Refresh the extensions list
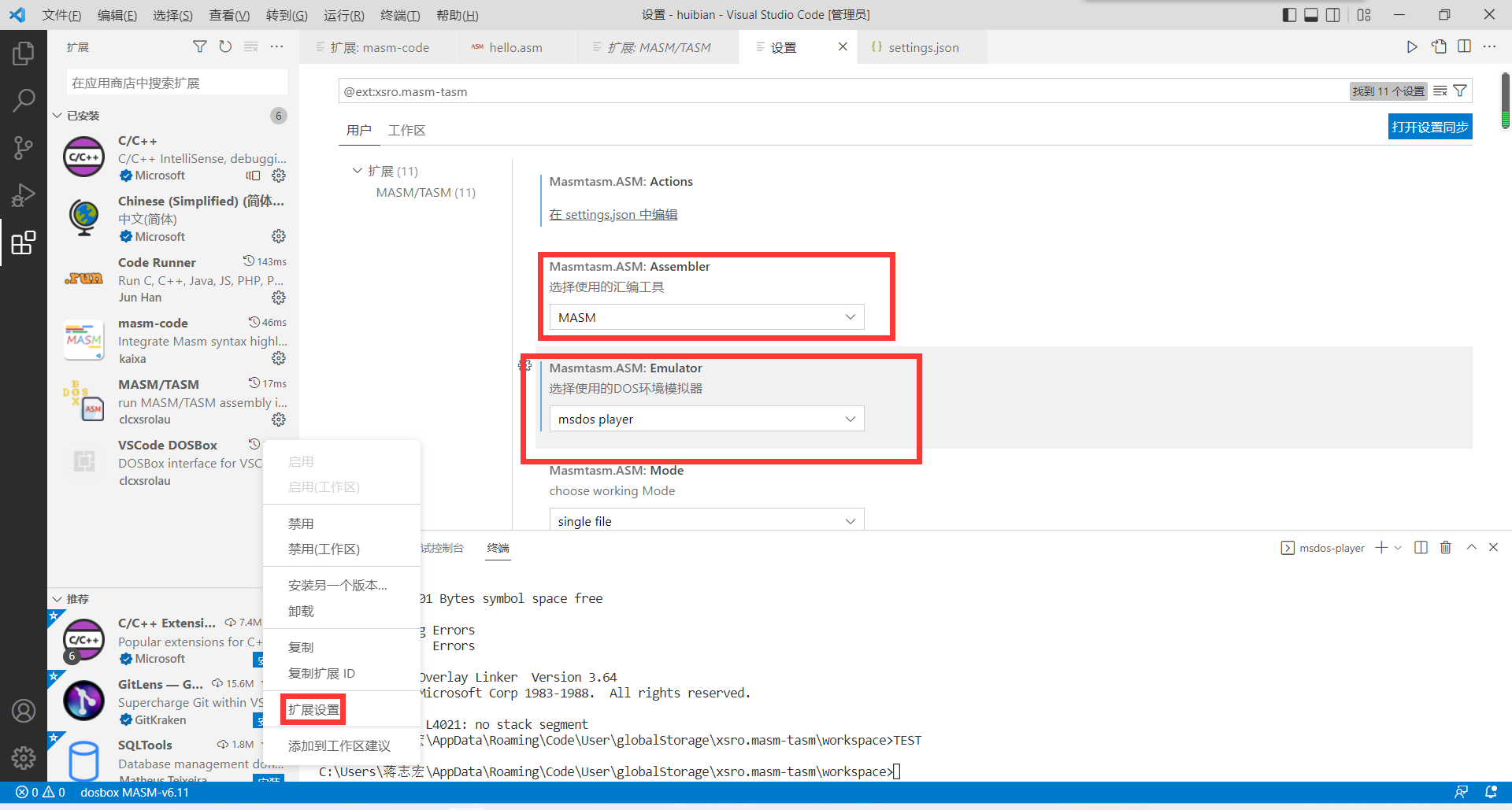Screen dimensions: 1512x810 click(x=225, y=47)
